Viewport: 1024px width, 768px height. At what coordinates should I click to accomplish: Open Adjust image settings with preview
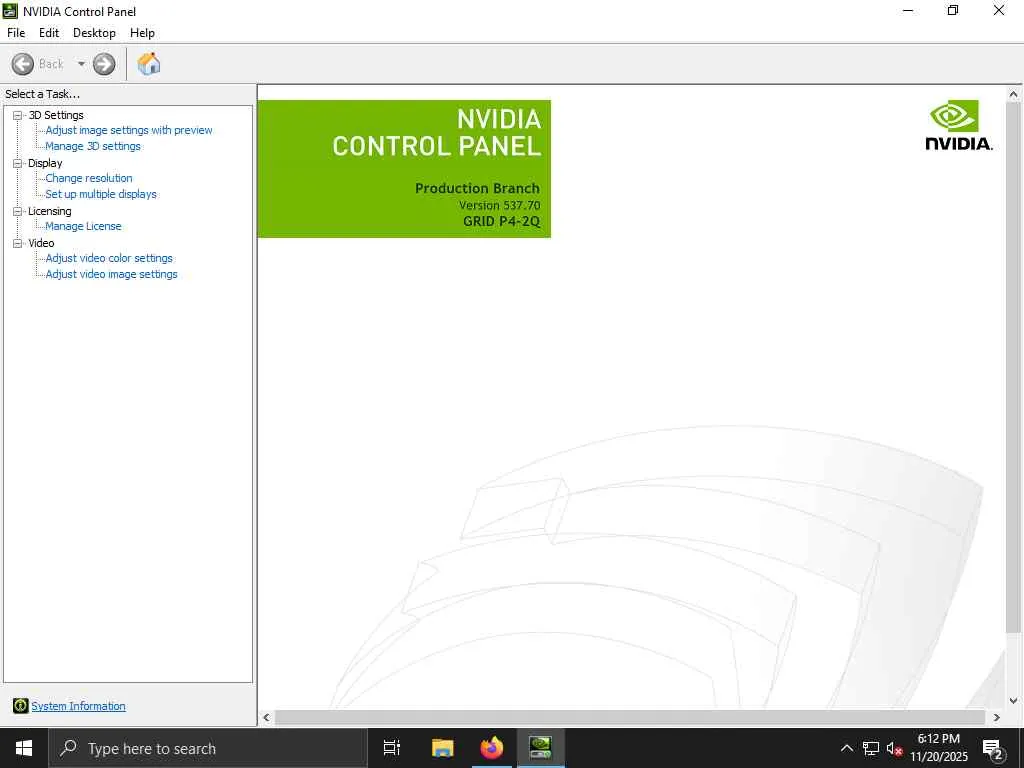click(x=129, y=130)
